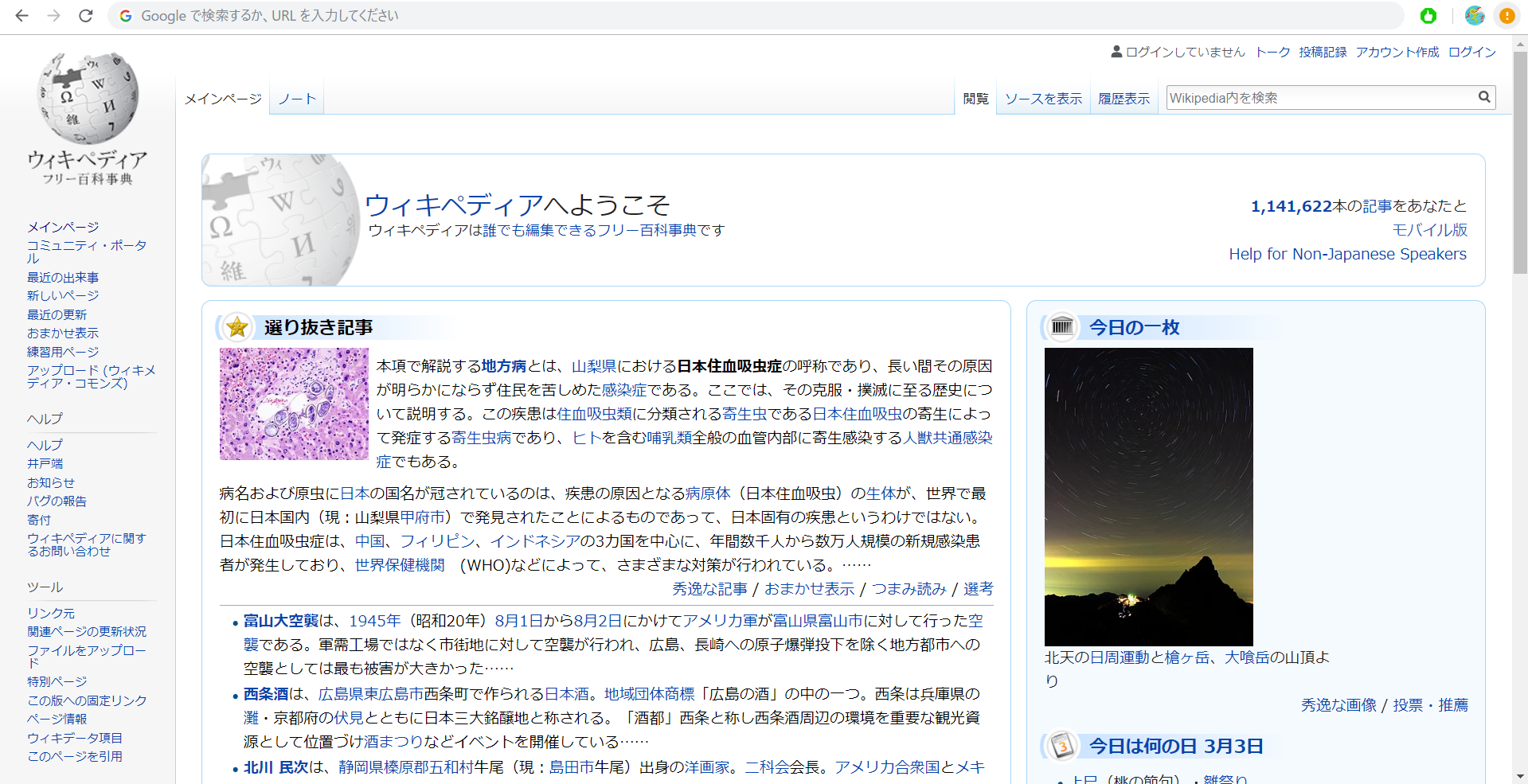The image size is (1528, 784).
Task: Open ウィキペディアに関するお問い合わせ link
Action: pyautogui.click(x=87, y=544)
